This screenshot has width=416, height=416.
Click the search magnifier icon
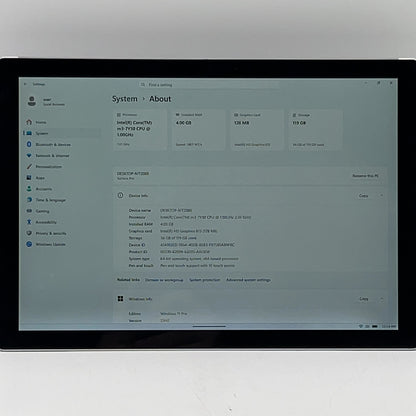click(x=143, y=85)
